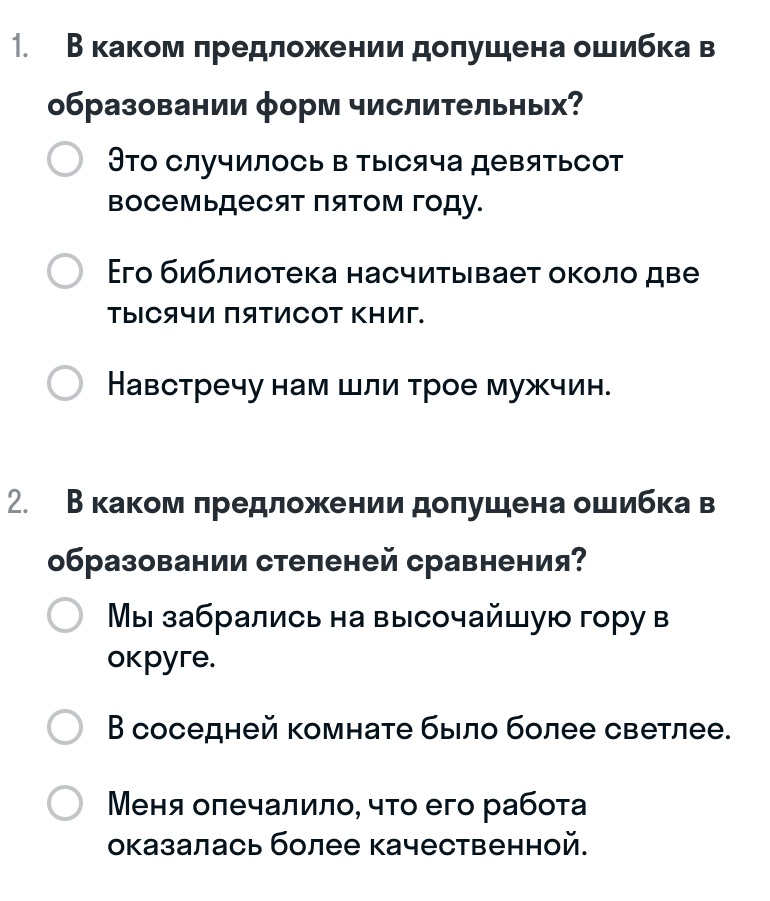Screen dimensions: 770x901
Task: Choose radio button beside 'Навстречу нам шли трое мужчин'
Action: 65,384
